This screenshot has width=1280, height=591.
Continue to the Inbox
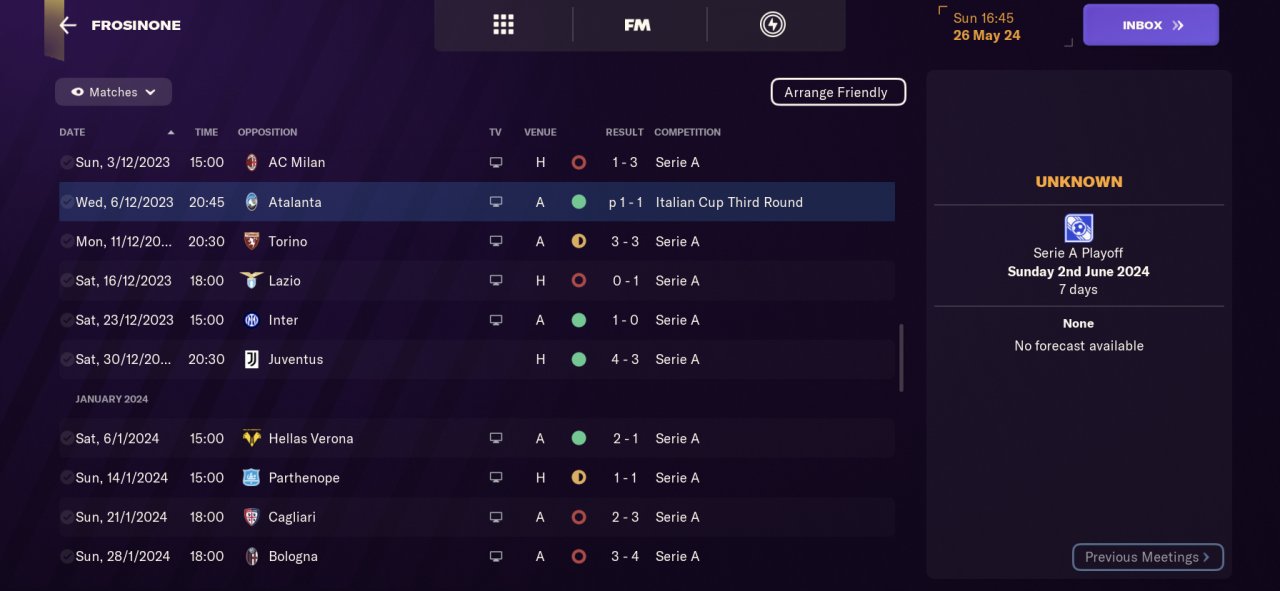coord(1150,25)
